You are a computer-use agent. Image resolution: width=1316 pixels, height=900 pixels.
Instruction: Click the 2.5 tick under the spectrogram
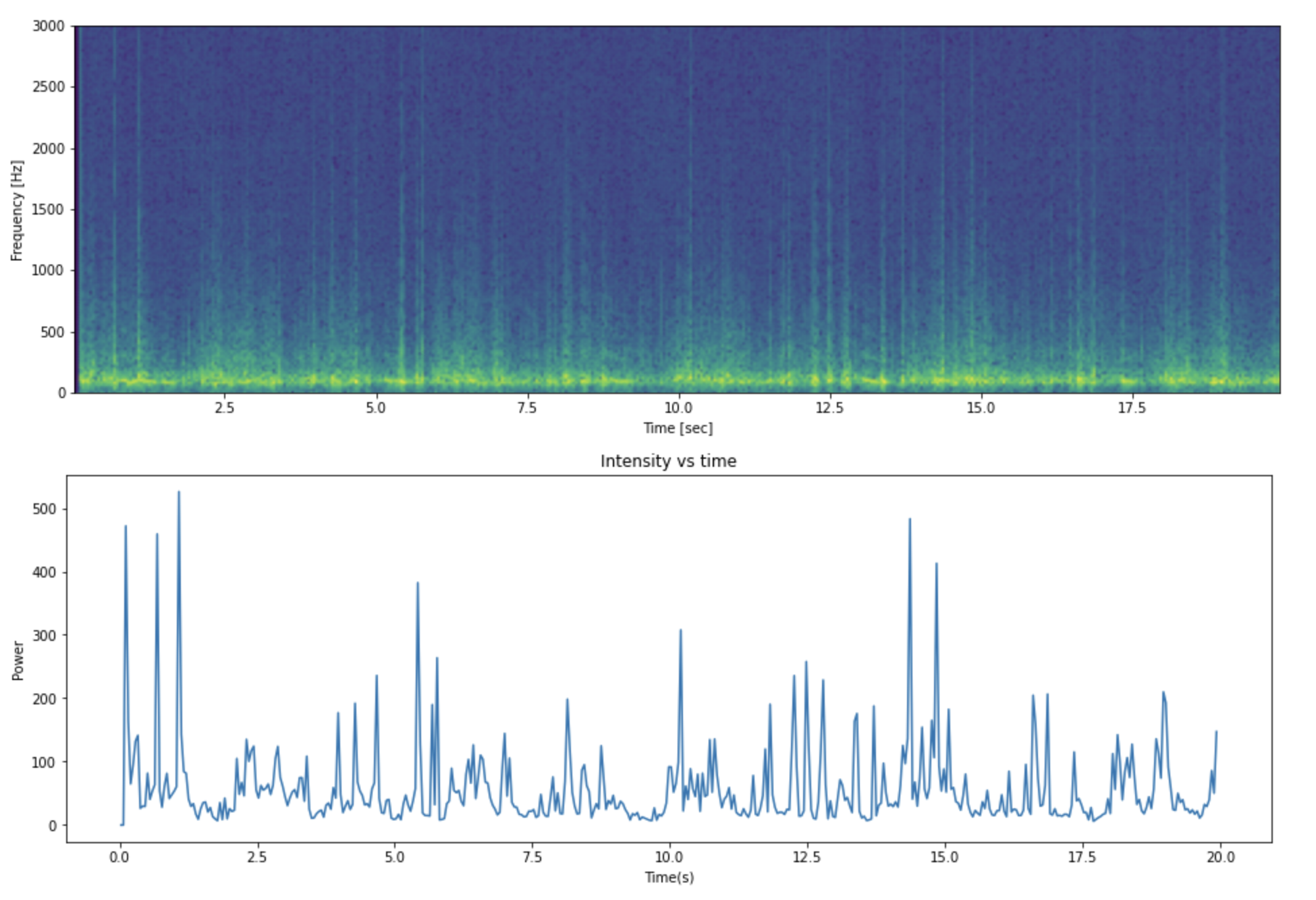click(x=224, y=408)
